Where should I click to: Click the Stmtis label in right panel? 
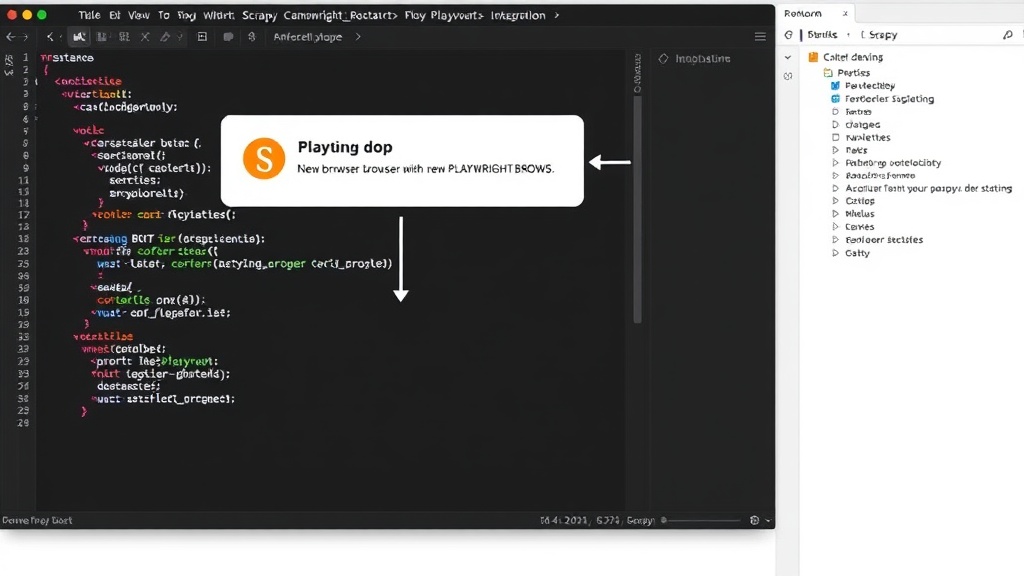[822, 35]
